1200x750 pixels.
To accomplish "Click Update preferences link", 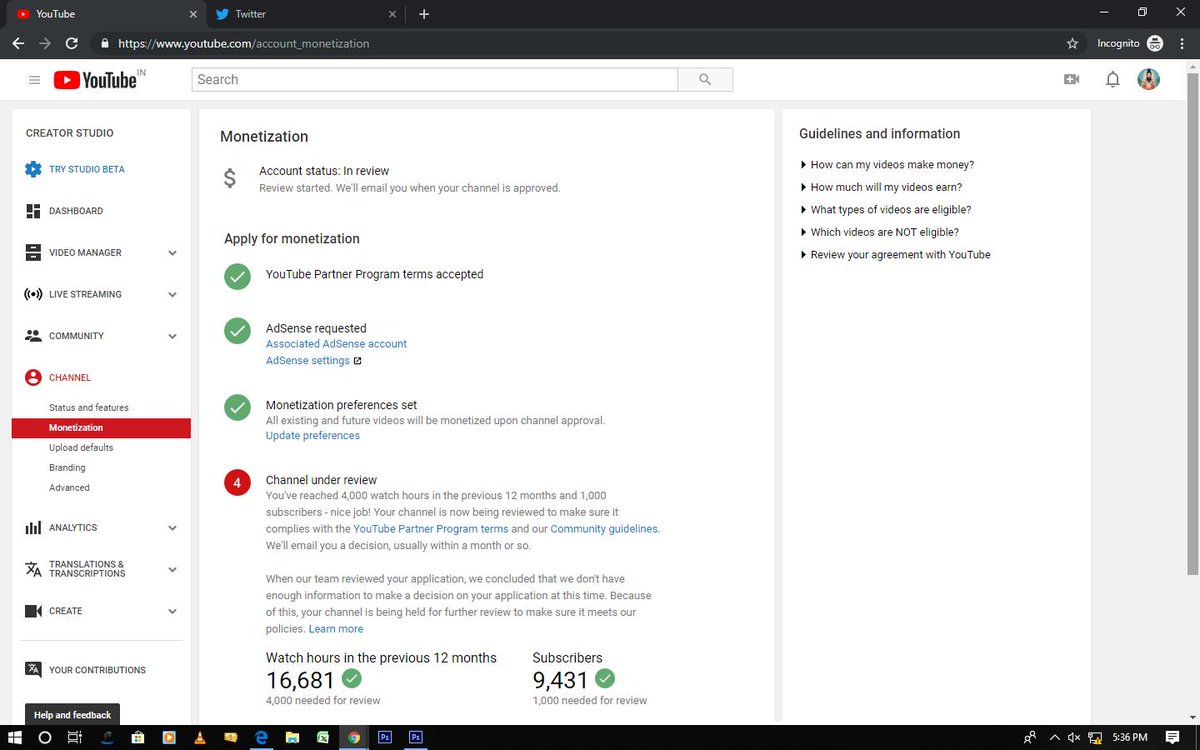I will pos(313,436).
